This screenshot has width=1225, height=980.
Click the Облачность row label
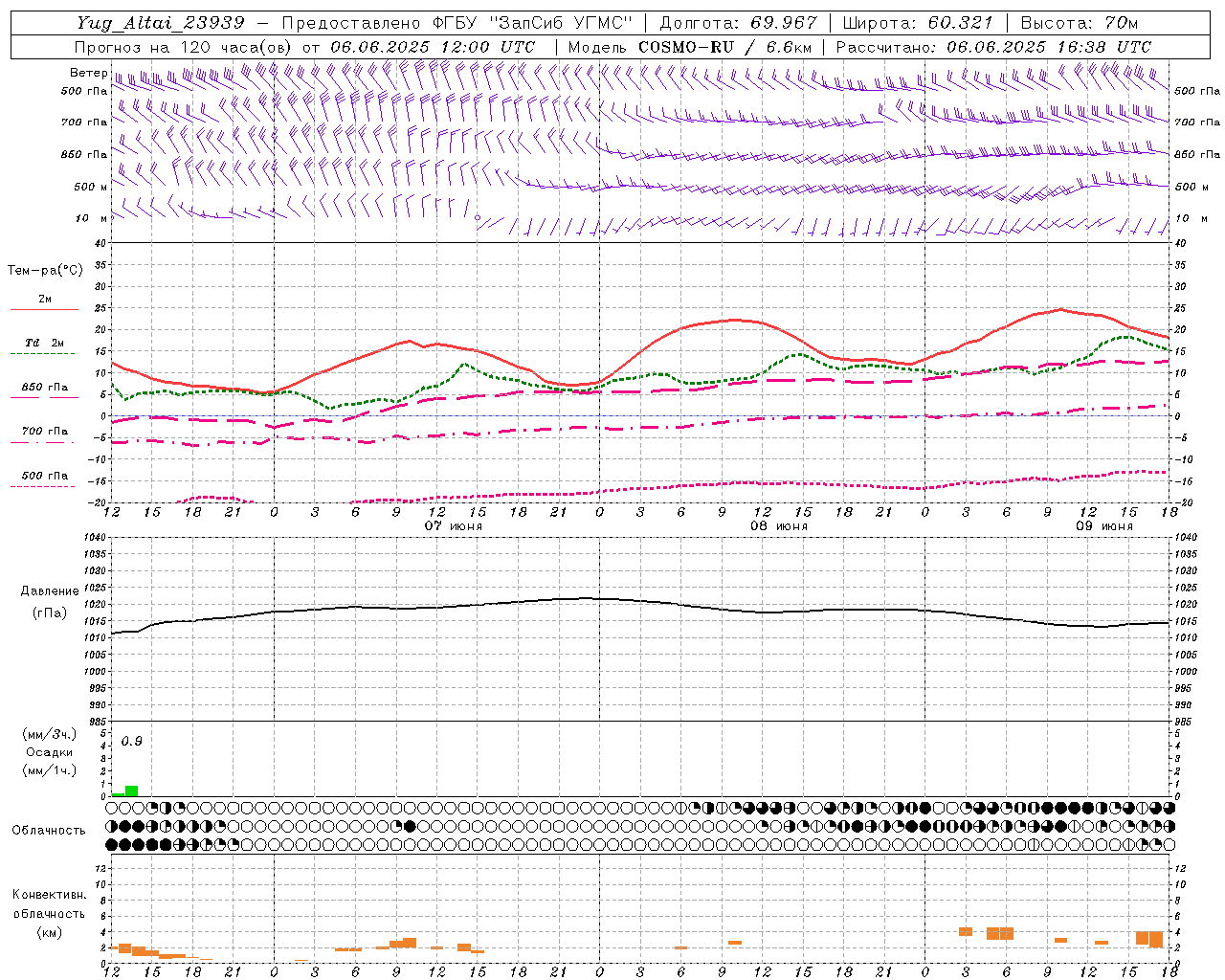click(x=49, y=831)
